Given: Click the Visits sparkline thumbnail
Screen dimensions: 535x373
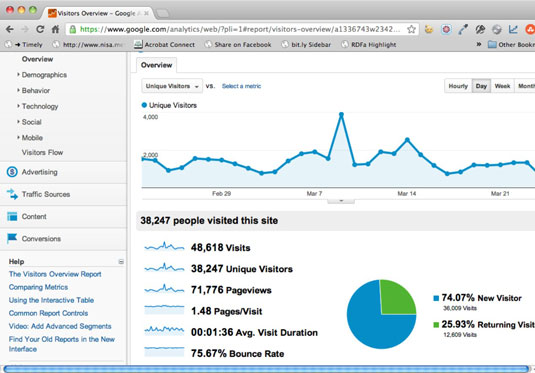Looking at the screenshot, I should (164, 247).
